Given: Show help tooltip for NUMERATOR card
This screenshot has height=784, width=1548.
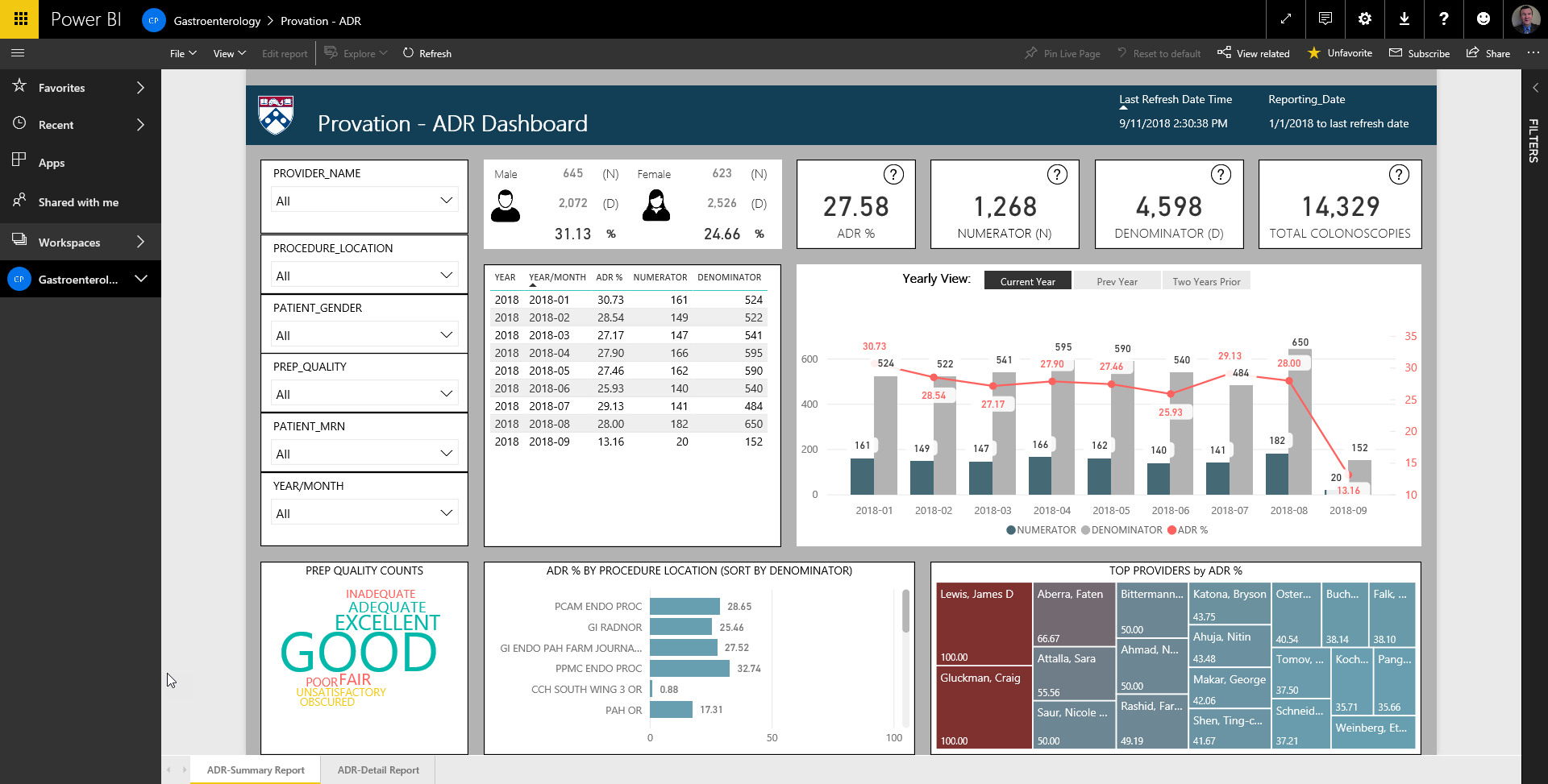Looking at the screenshot, I should point(1057,174).
